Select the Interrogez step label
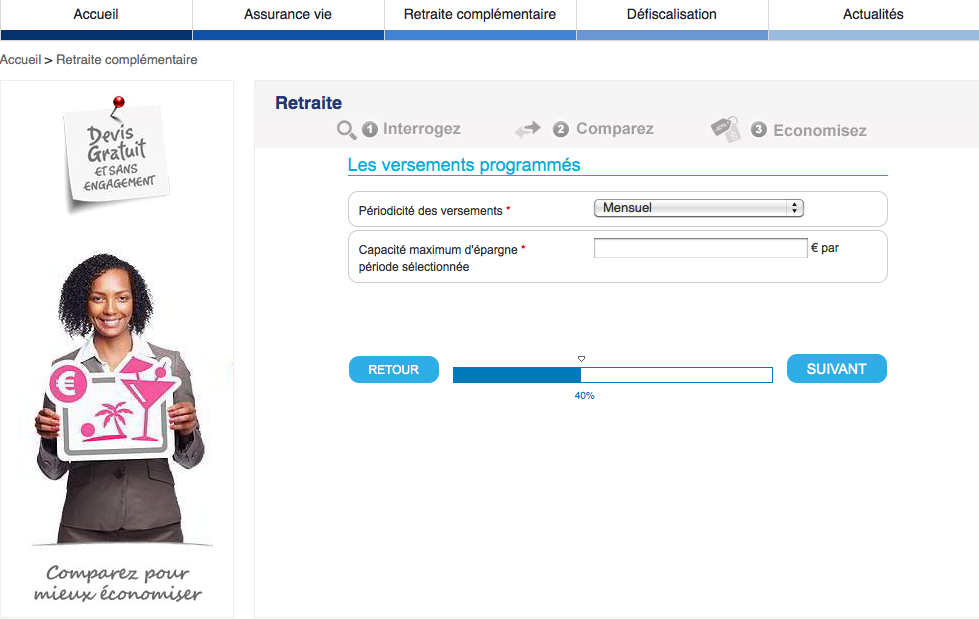This screenshot has width=979, height=619. point(421,129)
